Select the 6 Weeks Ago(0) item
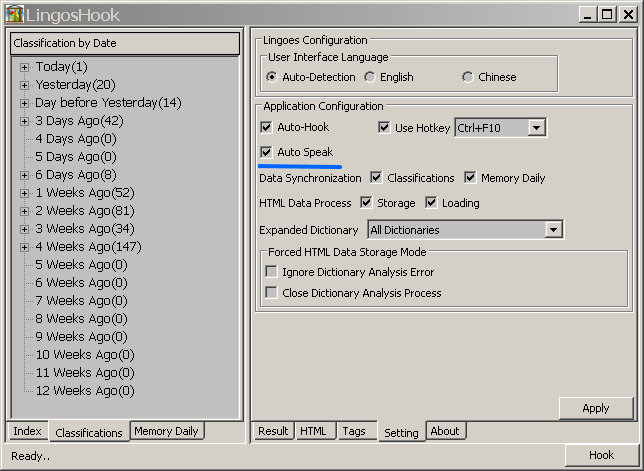The height and width of the screenshot is (471, 644). coord(81,283)
